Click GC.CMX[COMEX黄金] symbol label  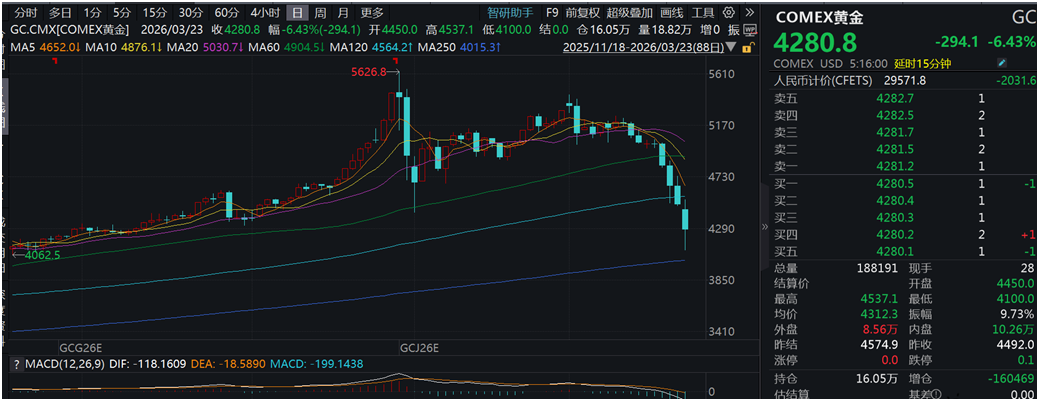68,30
